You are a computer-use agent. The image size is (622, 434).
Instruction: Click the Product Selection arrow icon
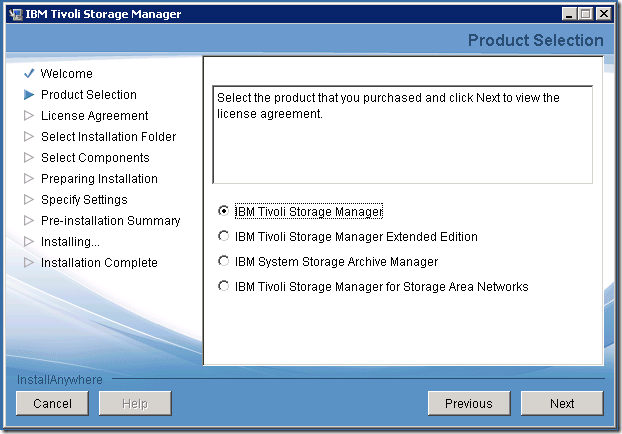(x=29, y=95)
